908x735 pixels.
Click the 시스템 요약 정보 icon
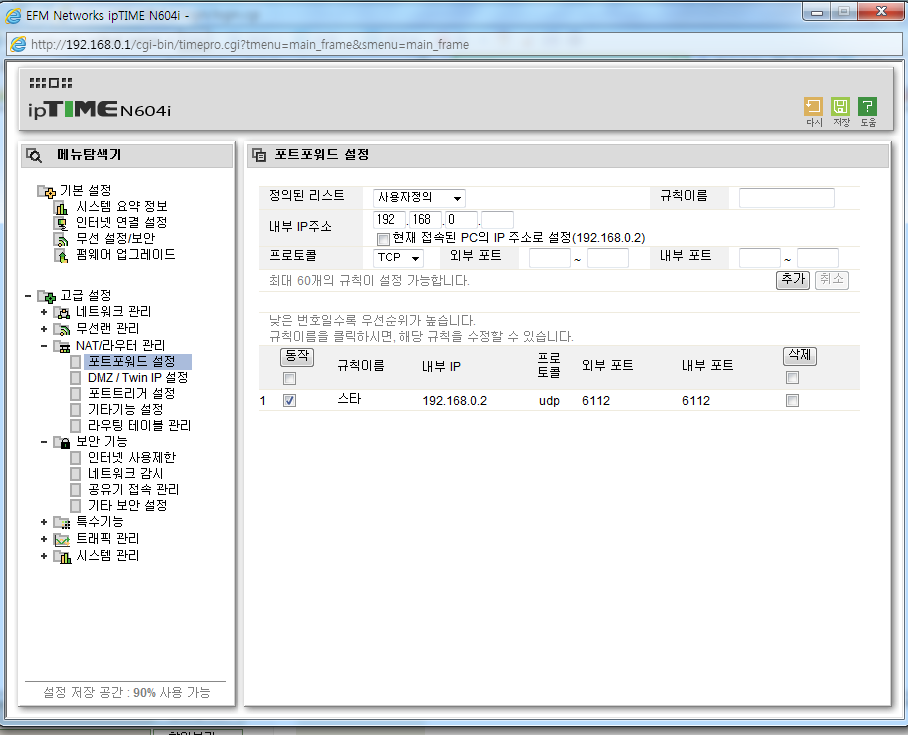pos(61,207)
